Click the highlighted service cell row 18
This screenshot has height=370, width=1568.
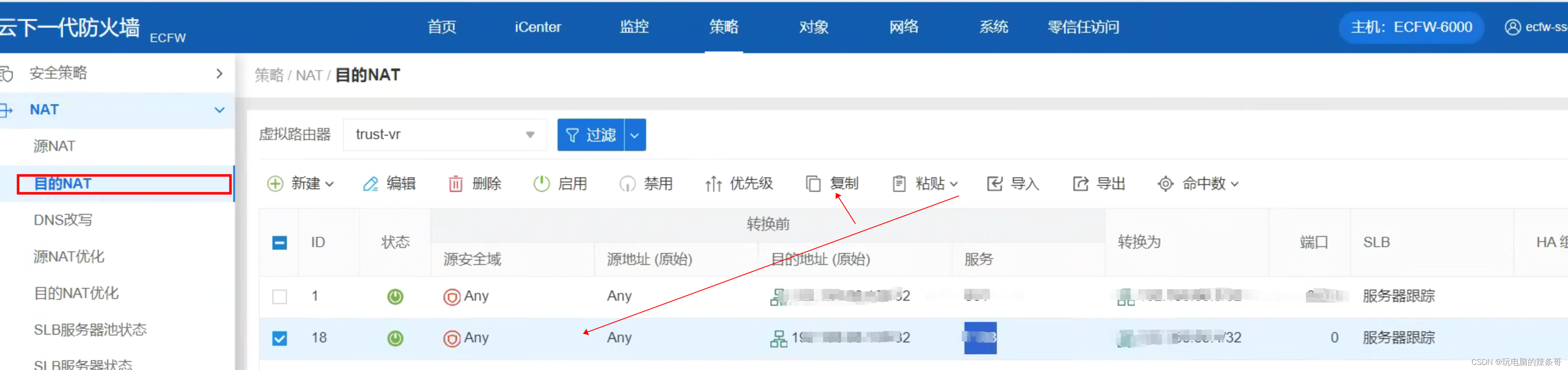point(980,339)
